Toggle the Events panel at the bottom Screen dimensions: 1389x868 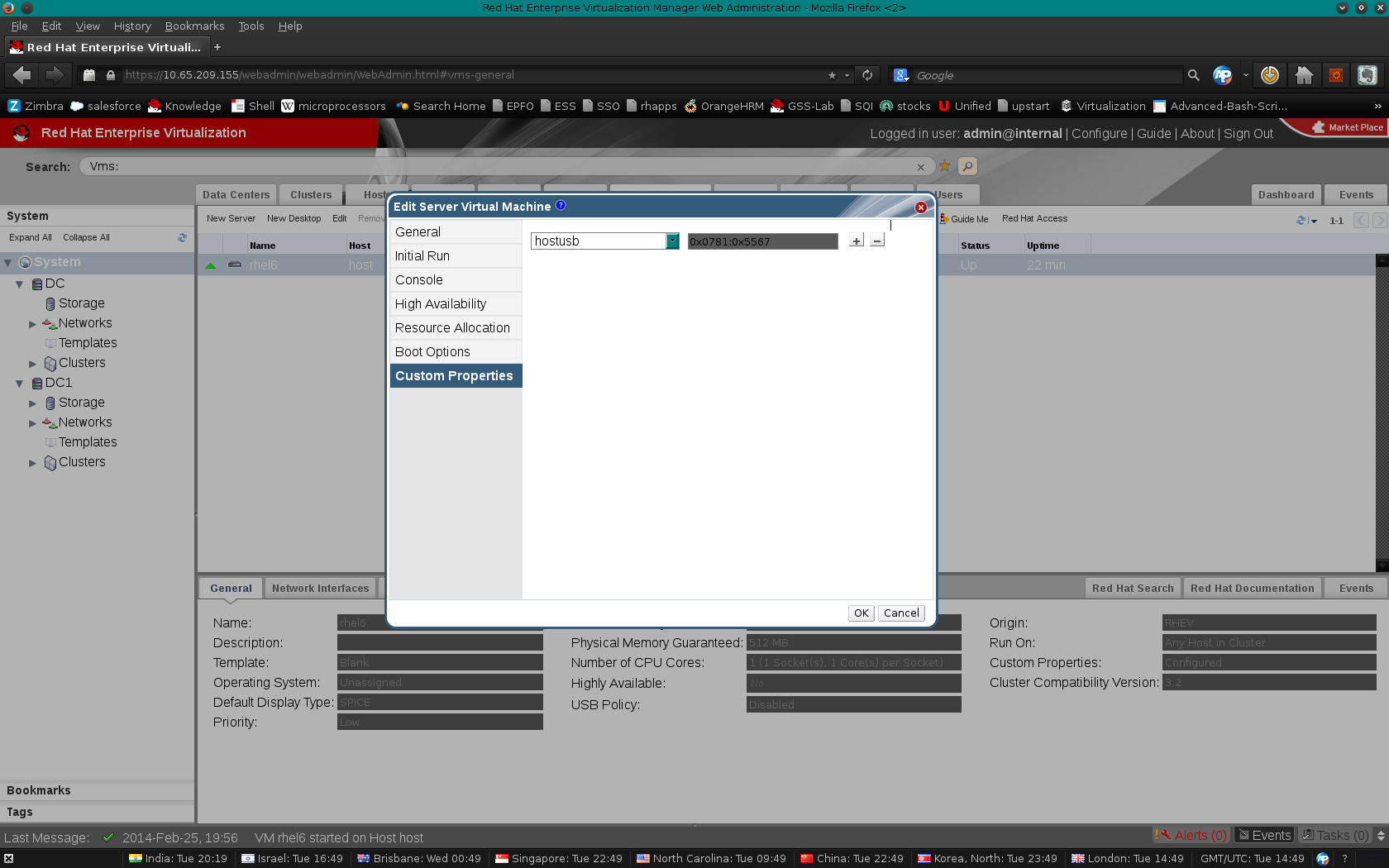point(1264,835)
